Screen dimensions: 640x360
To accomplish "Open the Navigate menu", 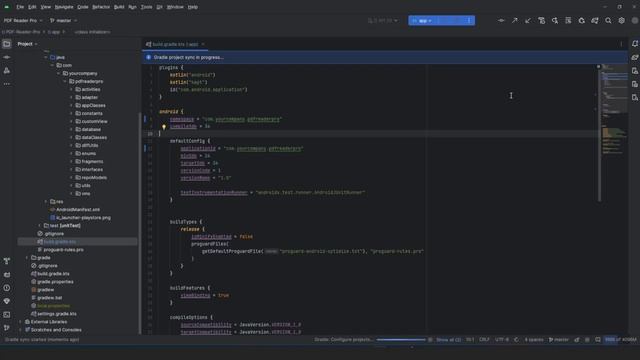I will click(64, 7).
